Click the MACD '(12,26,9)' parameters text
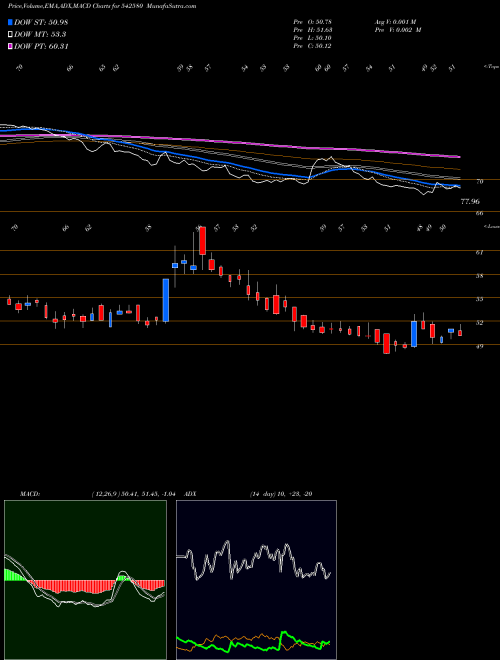The height and width of the screenshot is (660, 500). [x=106, y=494]
